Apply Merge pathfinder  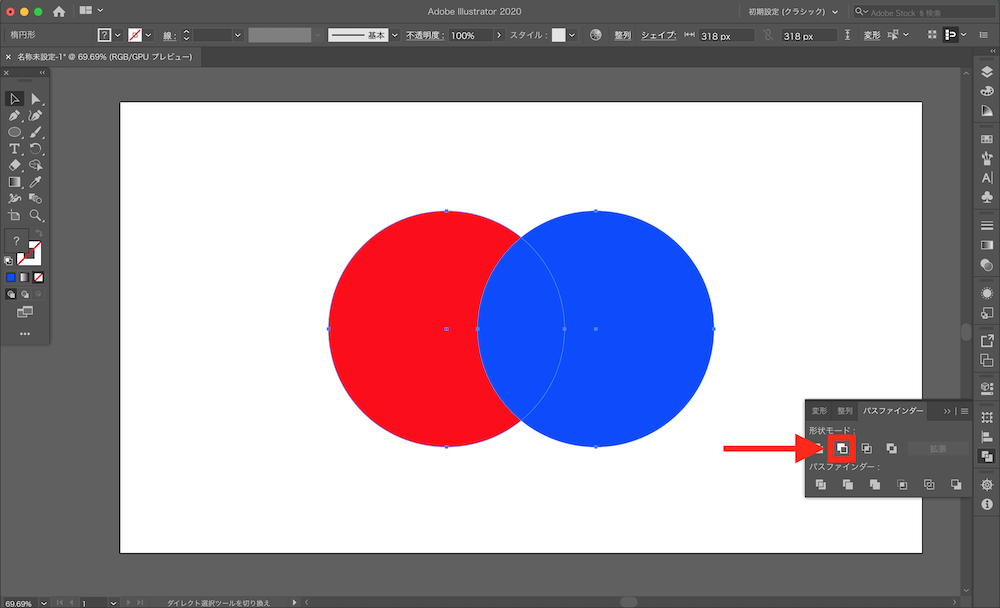875,485
